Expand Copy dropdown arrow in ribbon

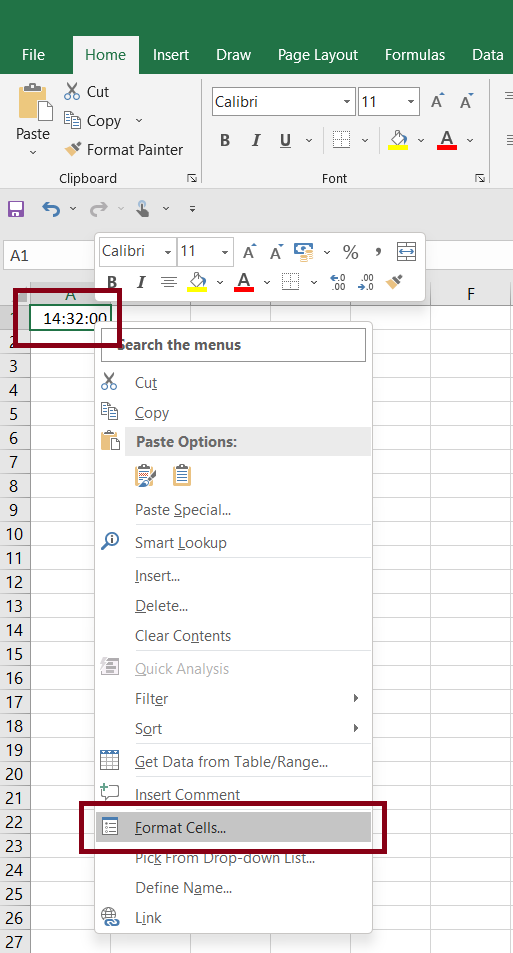click(139, 121)
